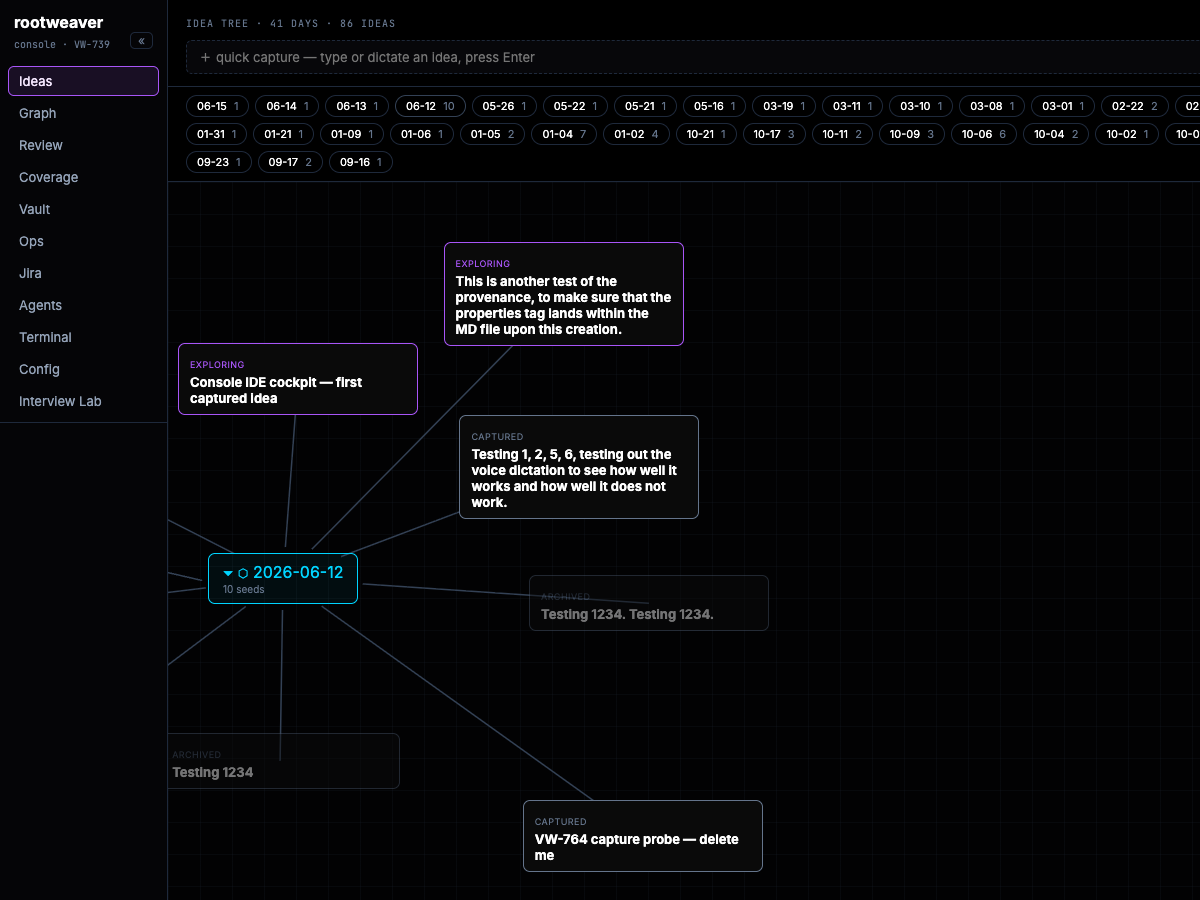
Task: Open archived card Testing 1234. Testing 1234.
Action: pyautogui.click(x=649, y=603)
